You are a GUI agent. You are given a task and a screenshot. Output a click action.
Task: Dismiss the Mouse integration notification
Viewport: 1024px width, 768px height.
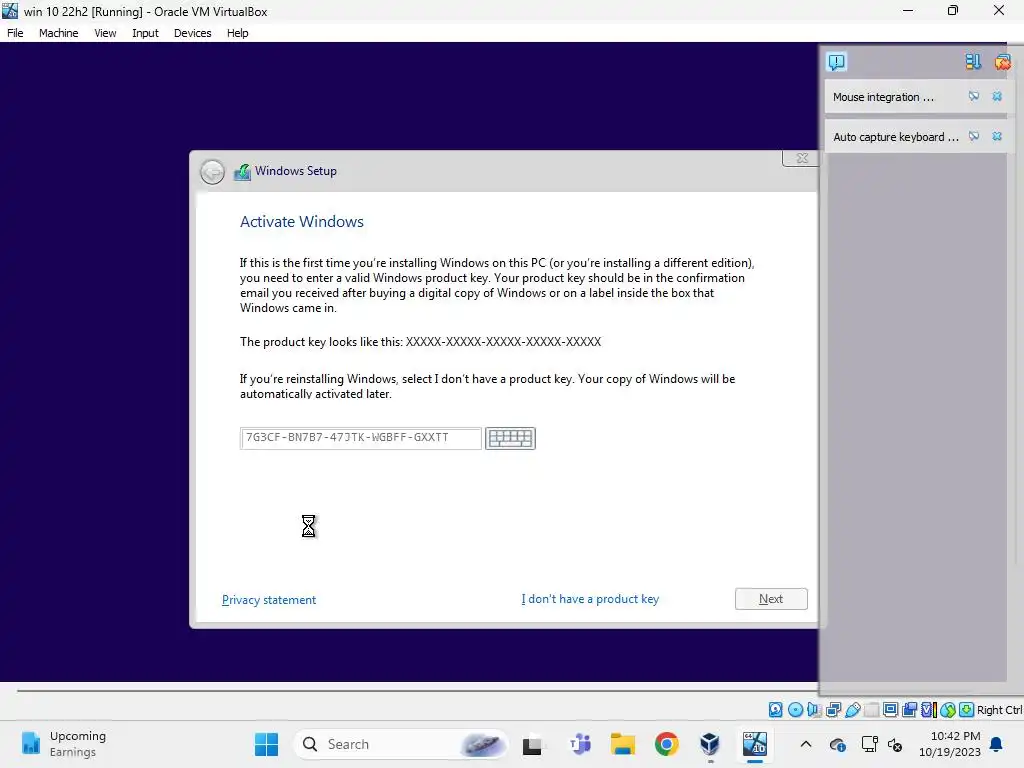pos(997,97)
